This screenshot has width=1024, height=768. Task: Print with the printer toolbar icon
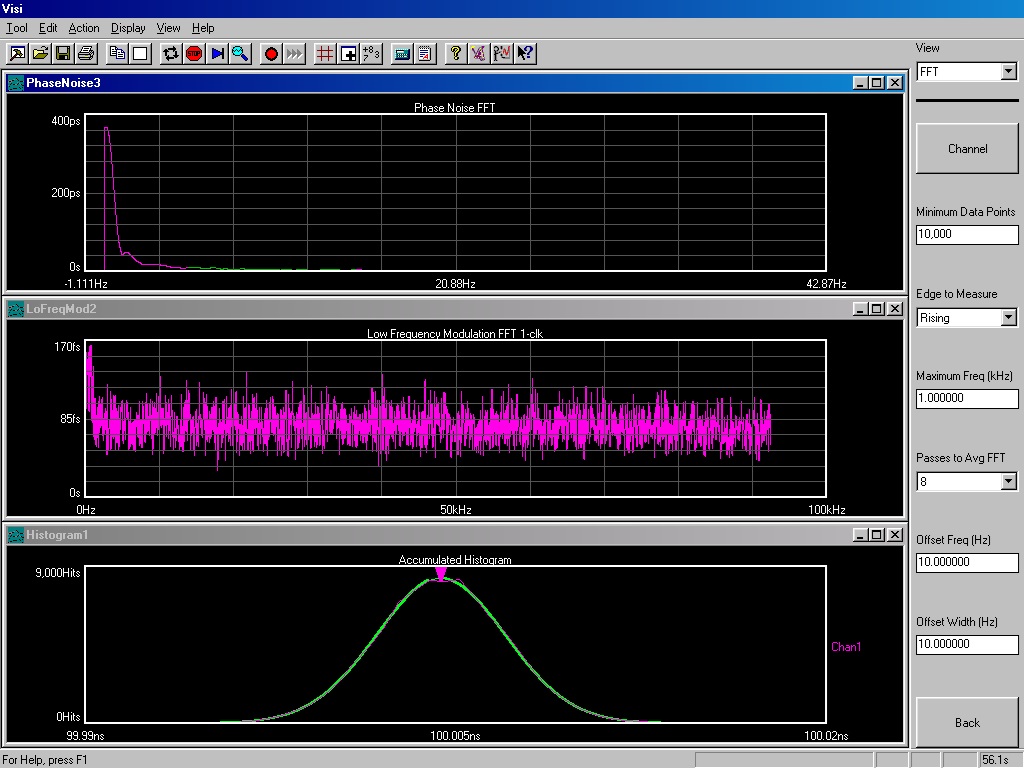[86, 54]
